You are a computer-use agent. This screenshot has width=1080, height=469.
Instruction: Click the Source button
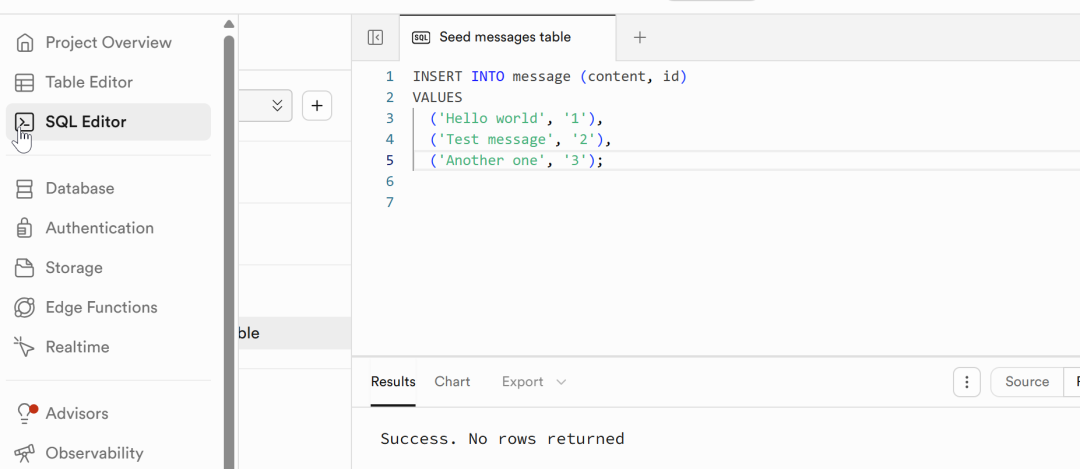pos(1026,382)
